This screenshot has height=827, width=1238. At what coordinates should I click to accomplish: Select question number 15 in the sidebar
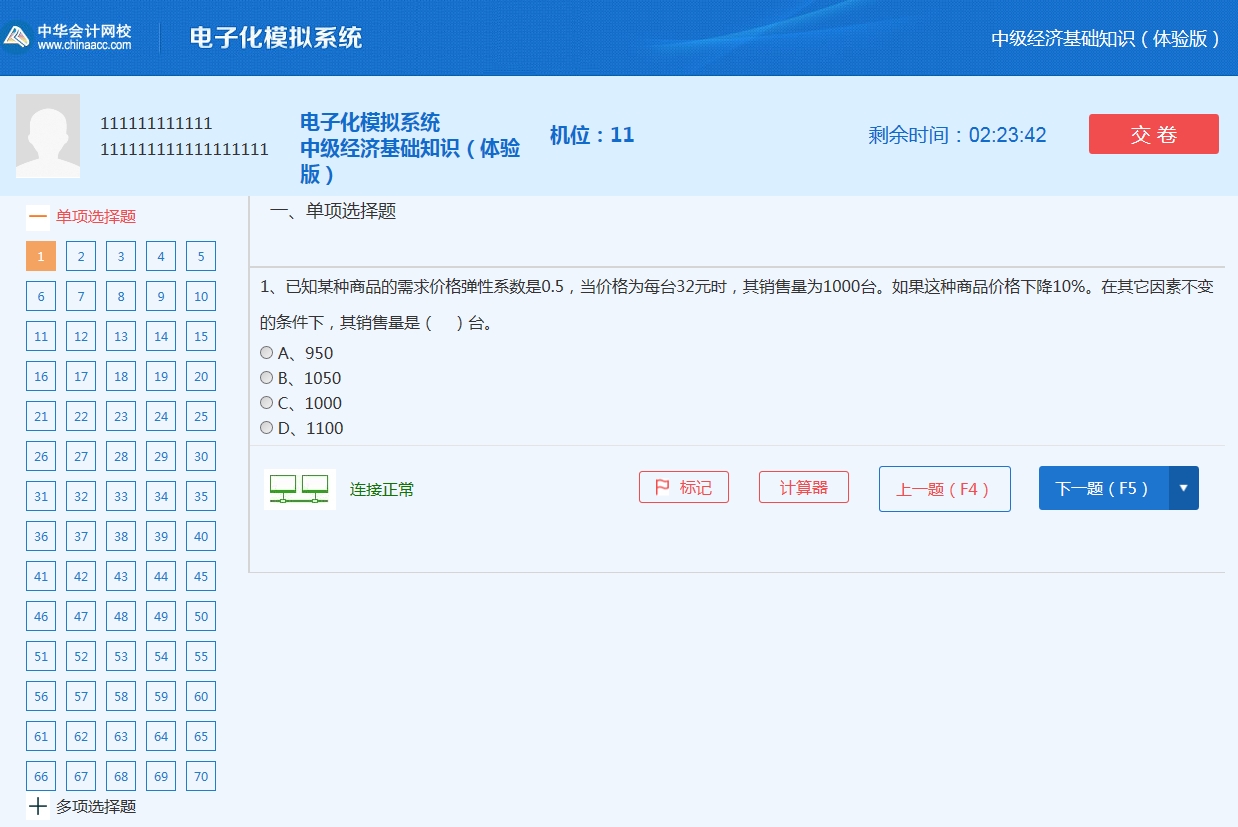pyautogui.click(x=200, y=336)
